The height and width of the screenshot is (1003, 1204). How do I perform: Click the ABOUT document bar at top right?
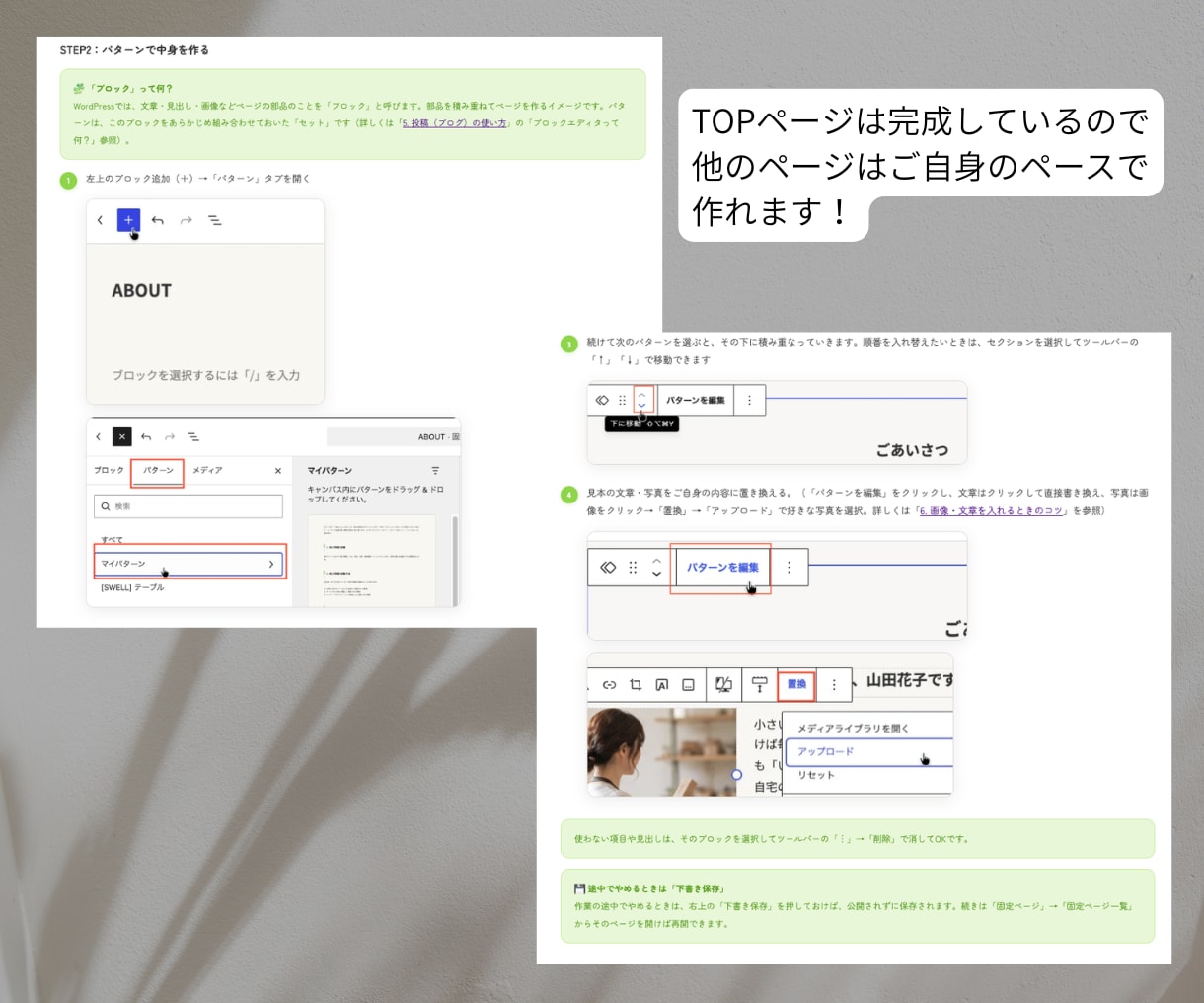pos(393,436)
